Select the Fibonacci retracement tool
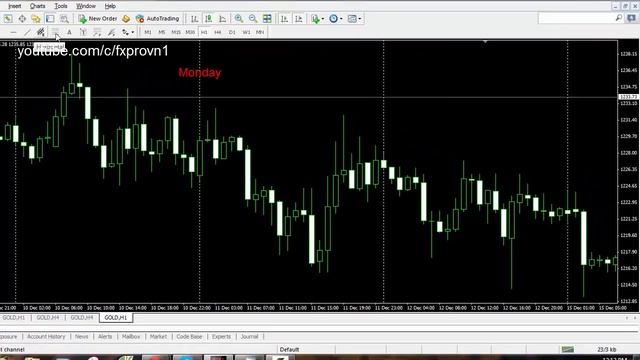The width and height of the screenshot is (640, 360). point(55,32)
